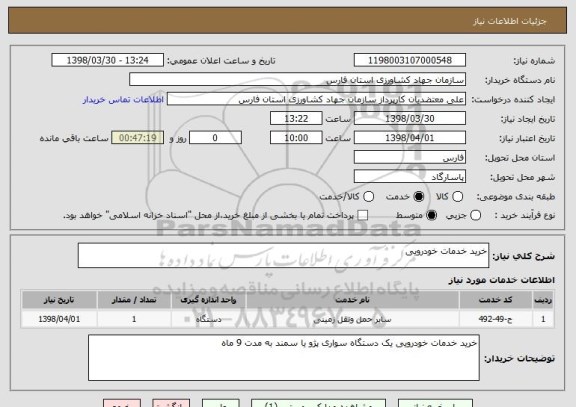576x407 pixels.
Task: Click the need number field 1198003107000548
Action: click(410, 60)
